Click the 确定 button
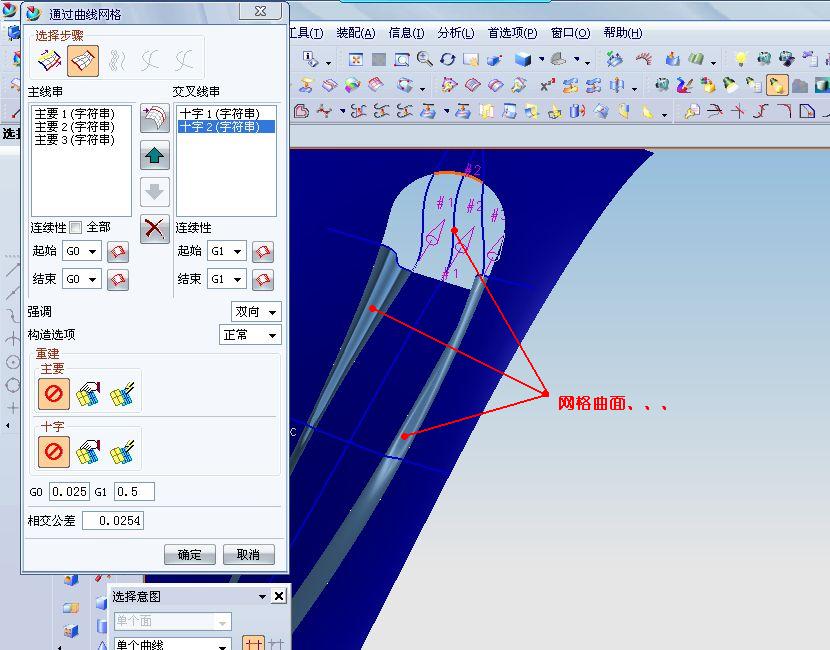 point(190,555)
